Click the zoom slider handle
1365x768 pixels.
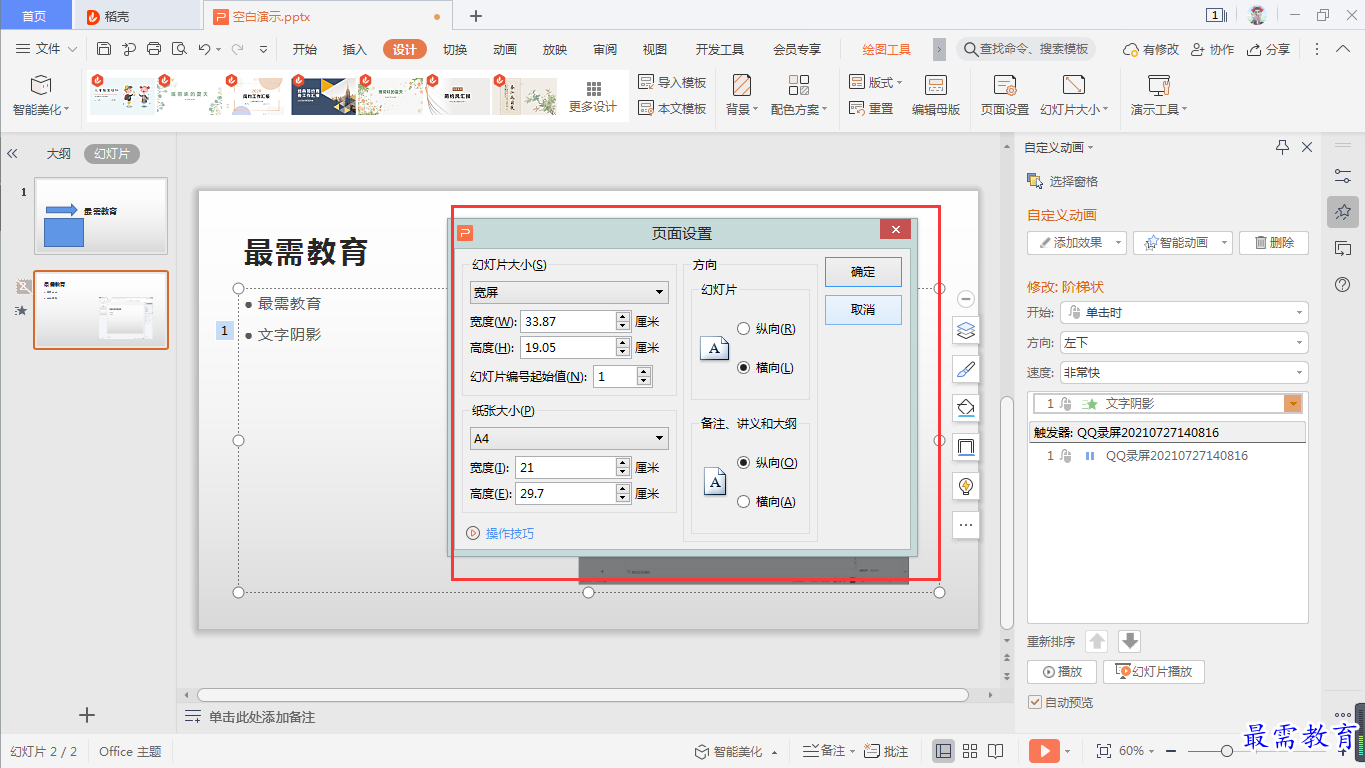[x=1226, y=751]
